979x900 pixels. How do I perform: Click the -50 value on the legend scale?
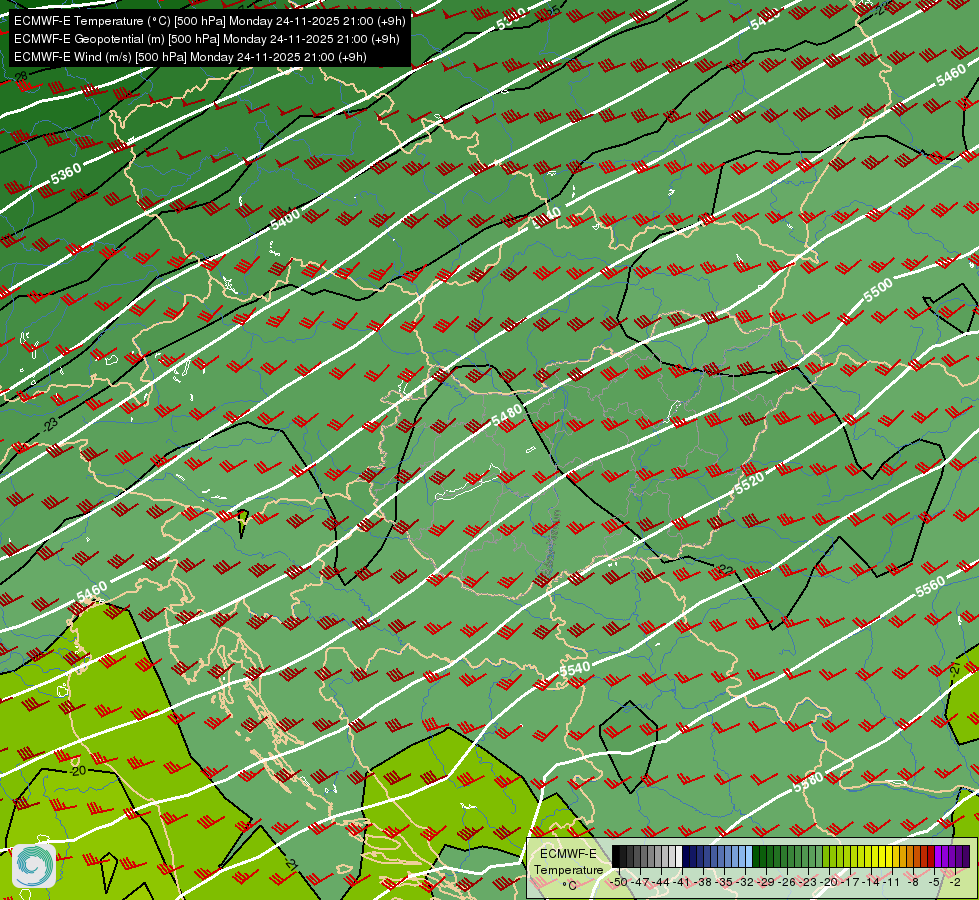click(619, 883)
